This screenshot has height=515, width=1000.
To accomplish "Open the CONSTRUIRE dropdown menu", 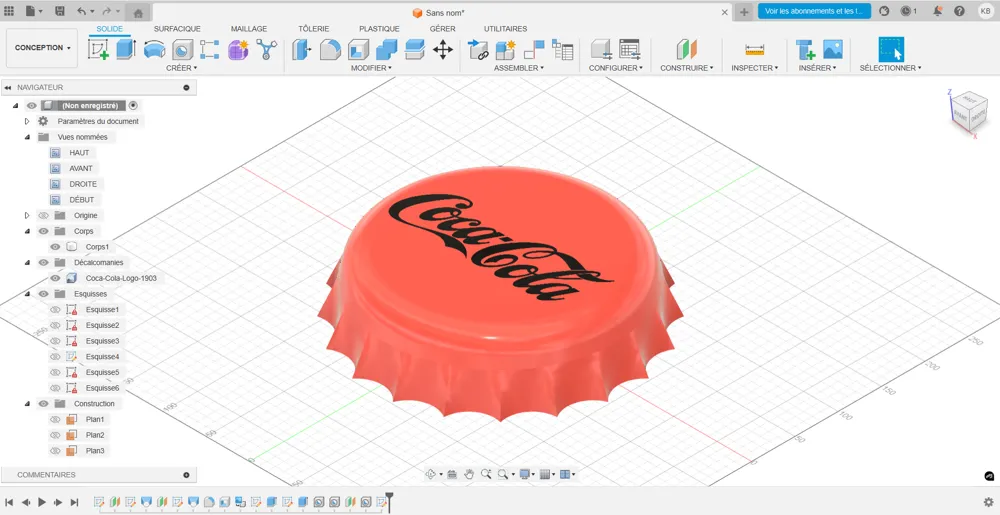I will 687,68.
